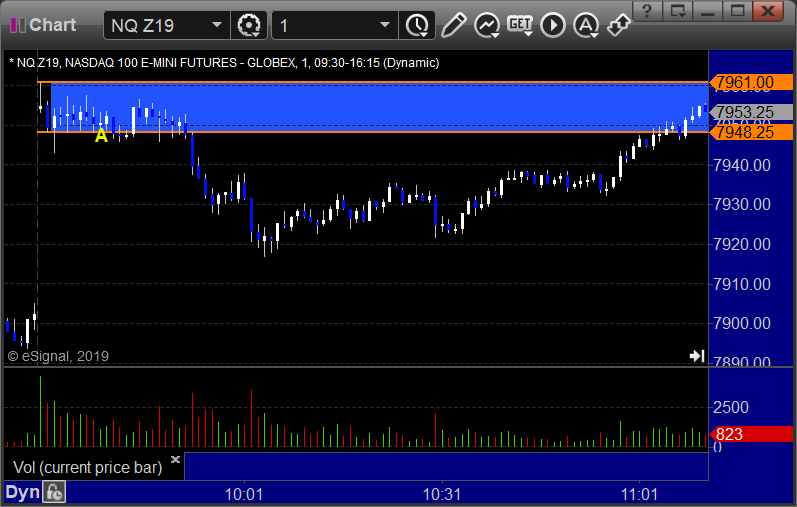This screenshot has height=507, width=797.
Task: Click the 11:01 time axis label
Action: coord(639,494)
